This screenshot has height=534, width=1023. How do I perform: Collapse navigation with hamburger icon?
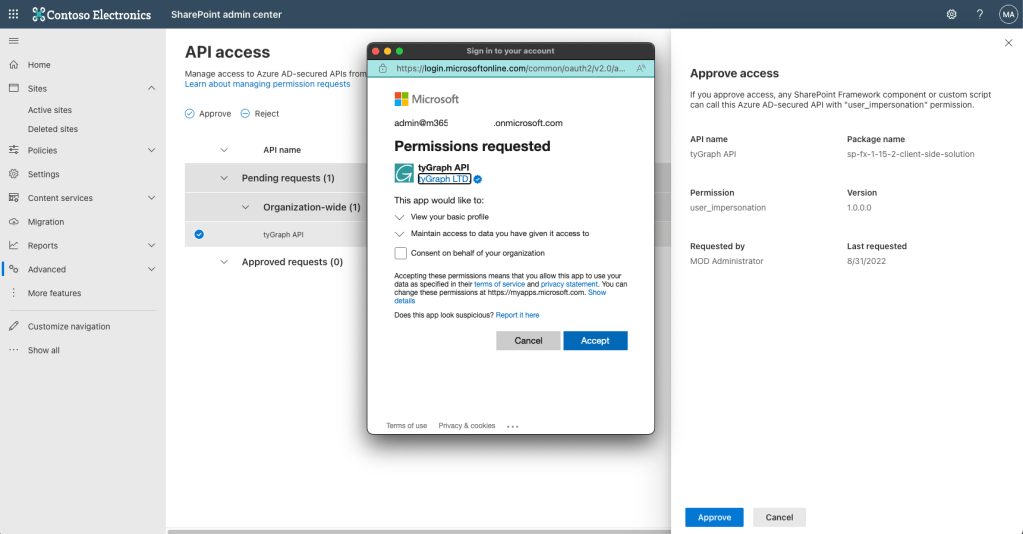pos(13,40)
